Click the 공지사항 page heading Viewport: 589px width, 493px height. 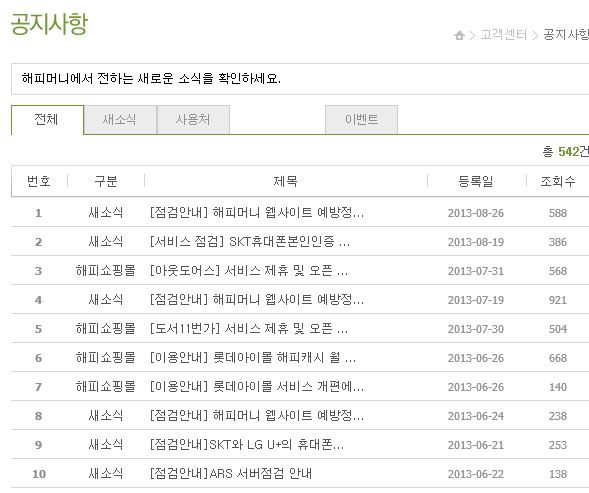(49, 24)
